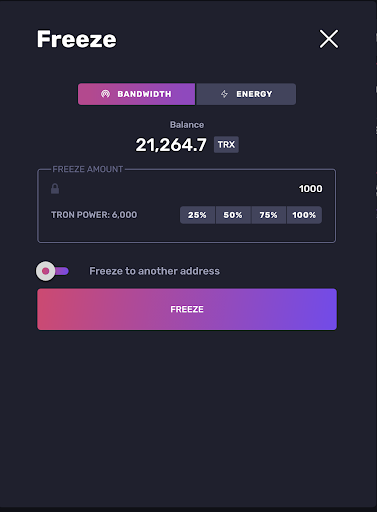This screenshot has height=512, width=377.
Task: Set freeze amount to 100%
Action: click(x=304, y=215)
